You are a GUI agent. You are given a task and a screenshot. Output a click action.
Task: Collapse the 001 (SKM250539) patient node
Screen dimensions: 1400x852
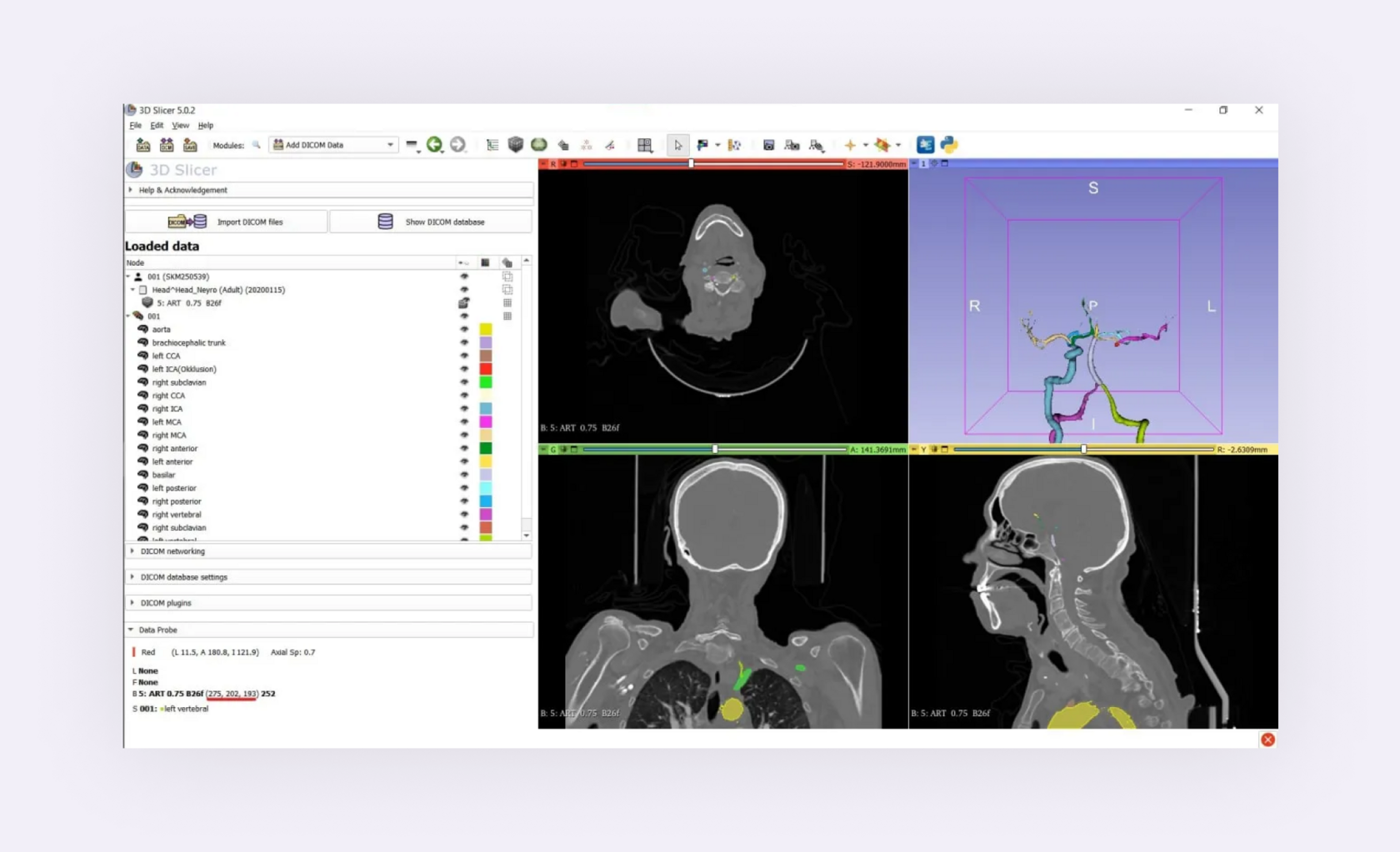click(128, 277)
